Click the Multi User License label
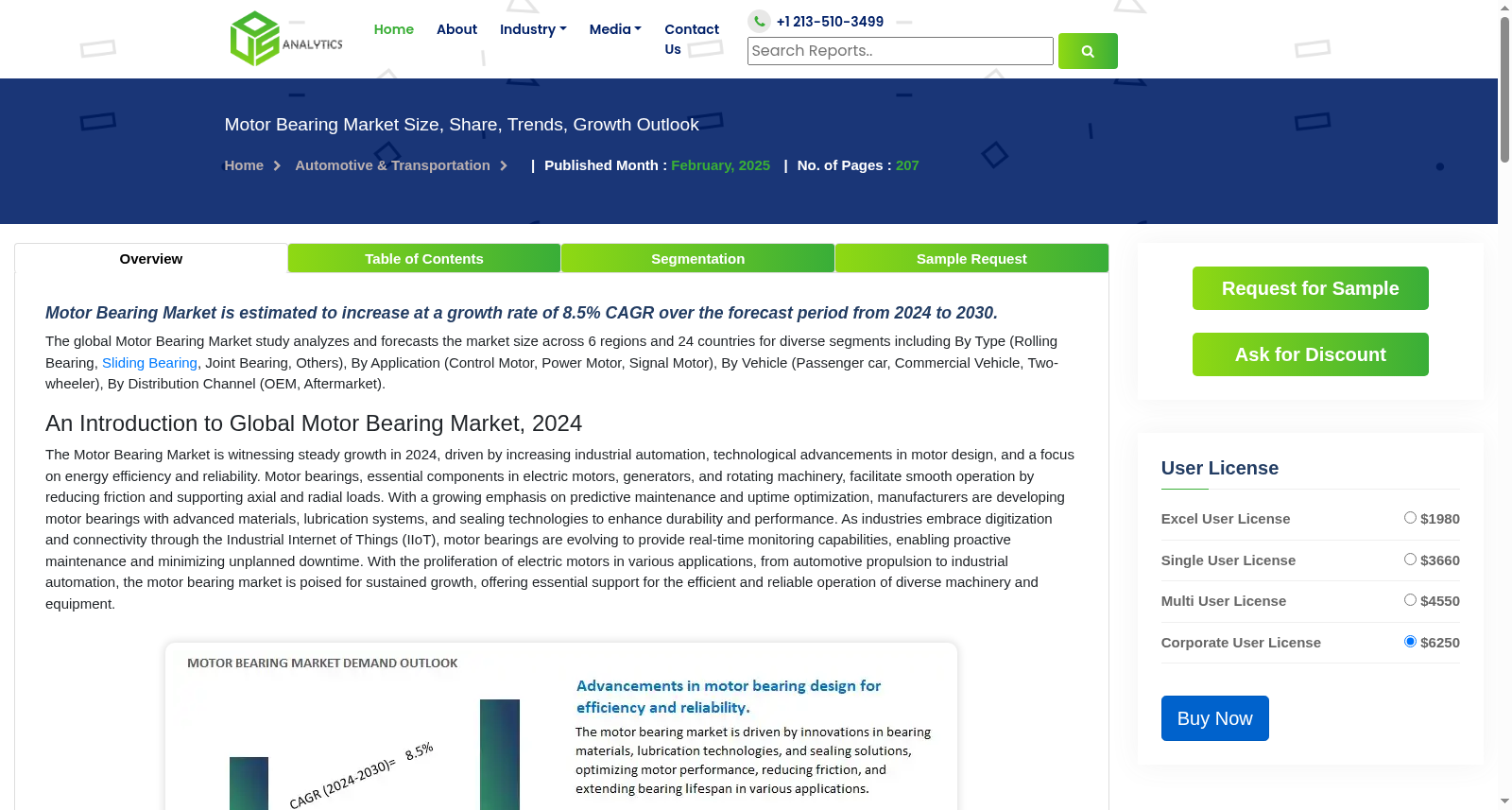 tap(1224, 601)
